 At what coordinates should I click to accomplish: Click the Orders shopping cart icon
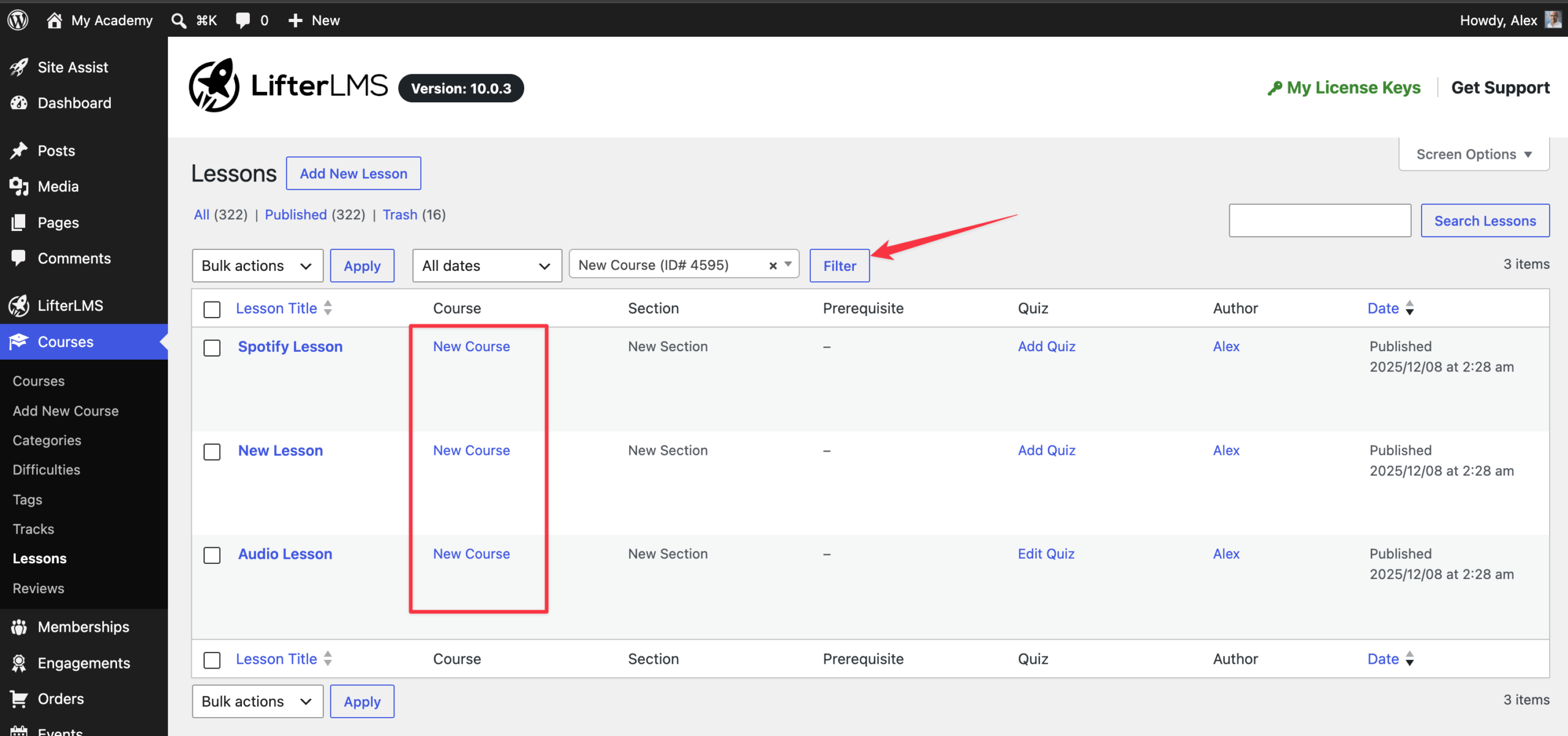click(19, 699)
